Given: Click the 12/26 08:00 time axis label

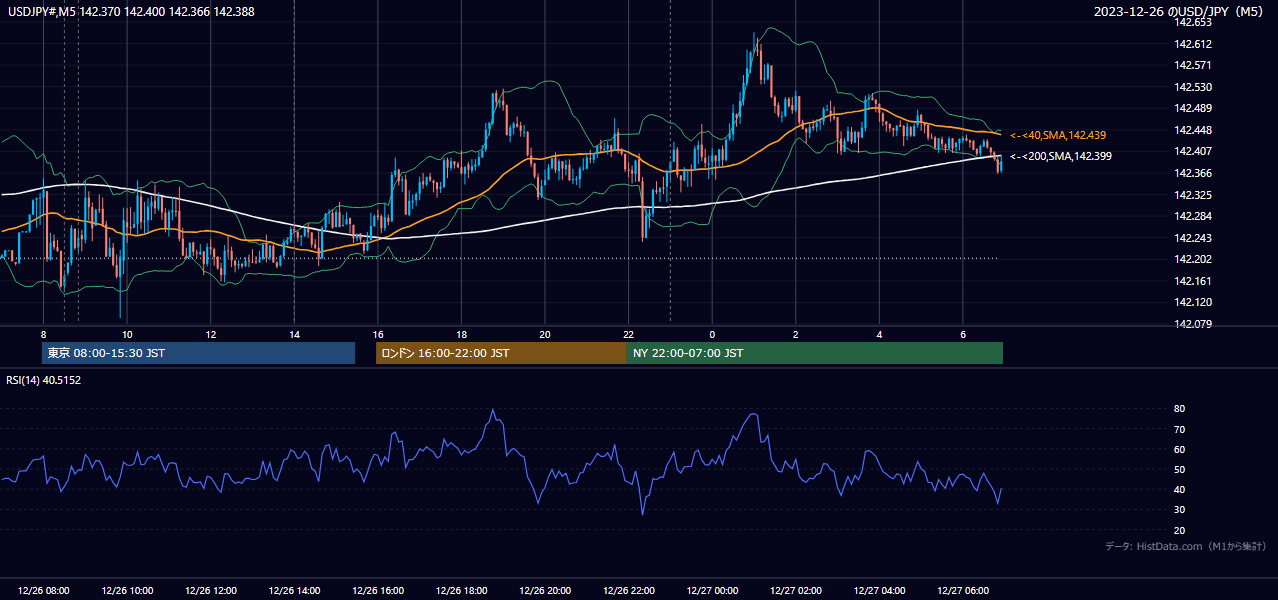Looking at the screenshot, I should click(x=44, y=591).
